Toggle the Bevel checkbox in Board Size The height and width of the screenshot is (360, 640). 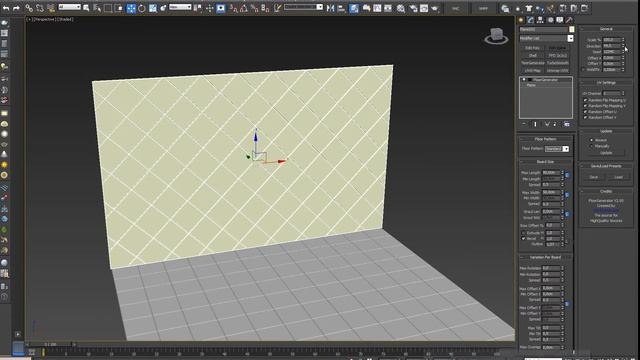(x=523, y=239)
